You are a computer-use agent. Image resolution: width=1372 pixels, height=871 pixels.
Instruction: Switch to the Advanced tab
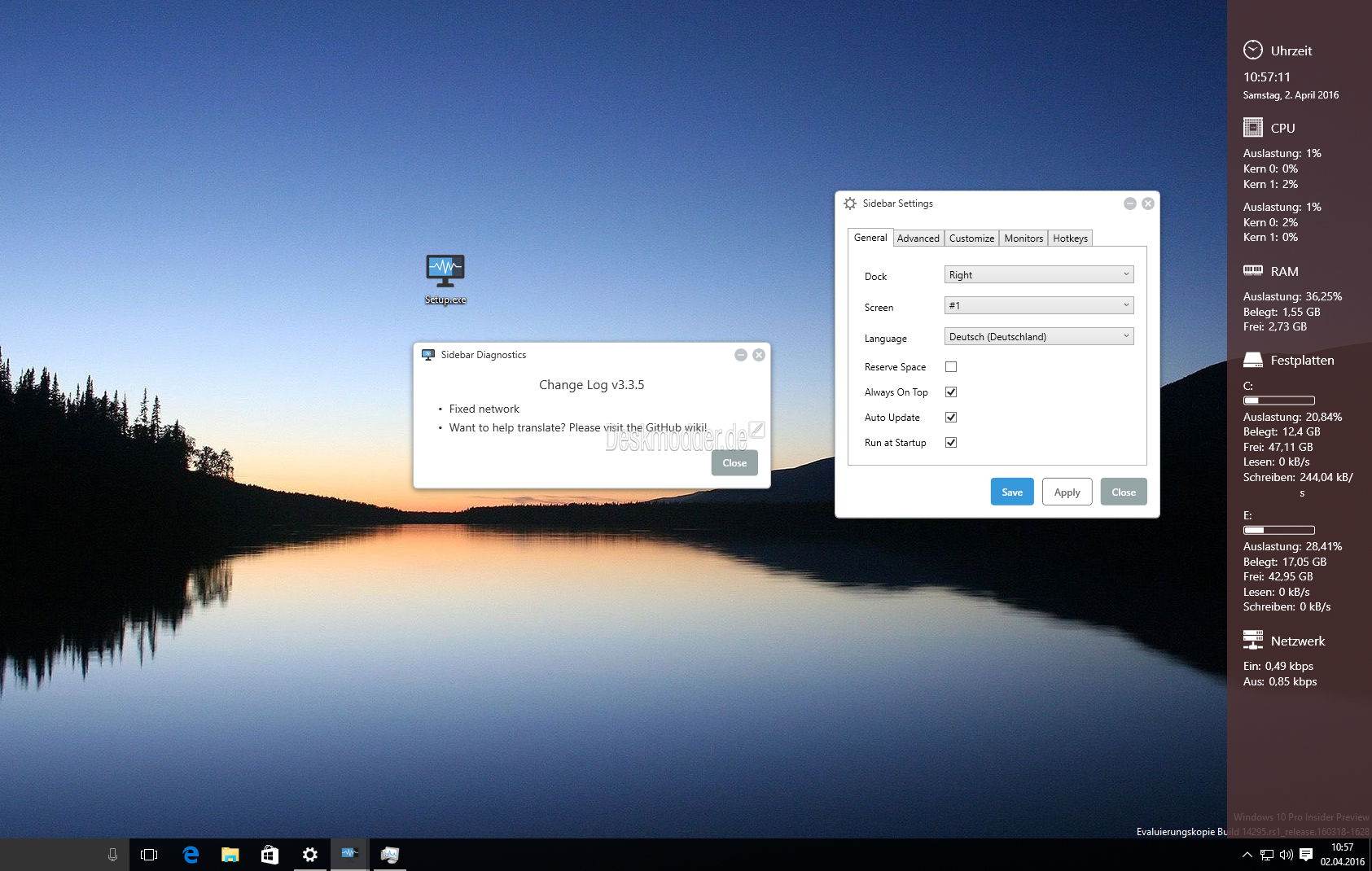click(918, 239)
